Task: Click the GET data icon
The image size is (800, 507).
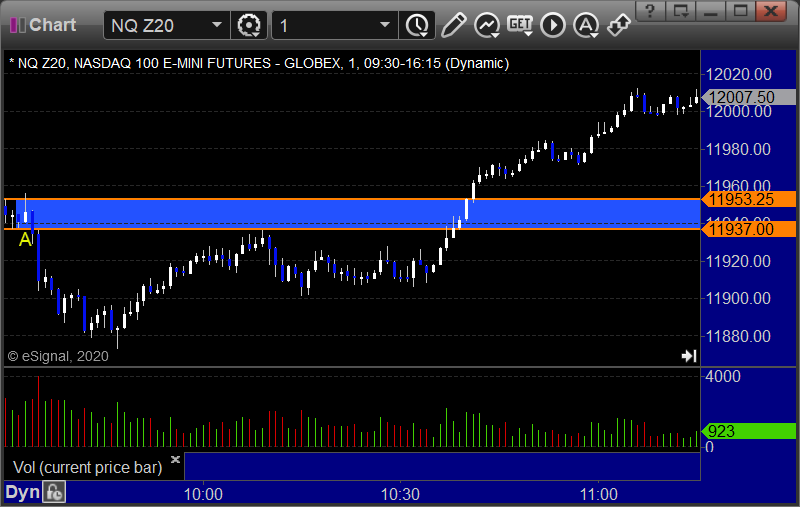Action: [520, 24]
